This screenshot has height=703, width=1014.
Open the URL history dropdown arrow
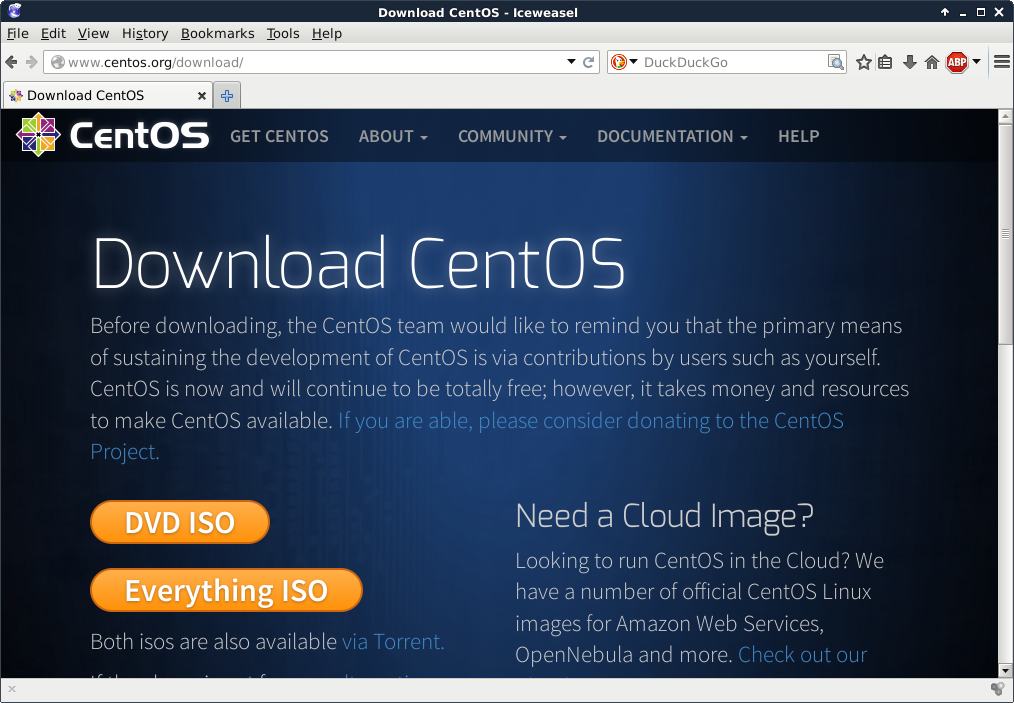point(571,61)
